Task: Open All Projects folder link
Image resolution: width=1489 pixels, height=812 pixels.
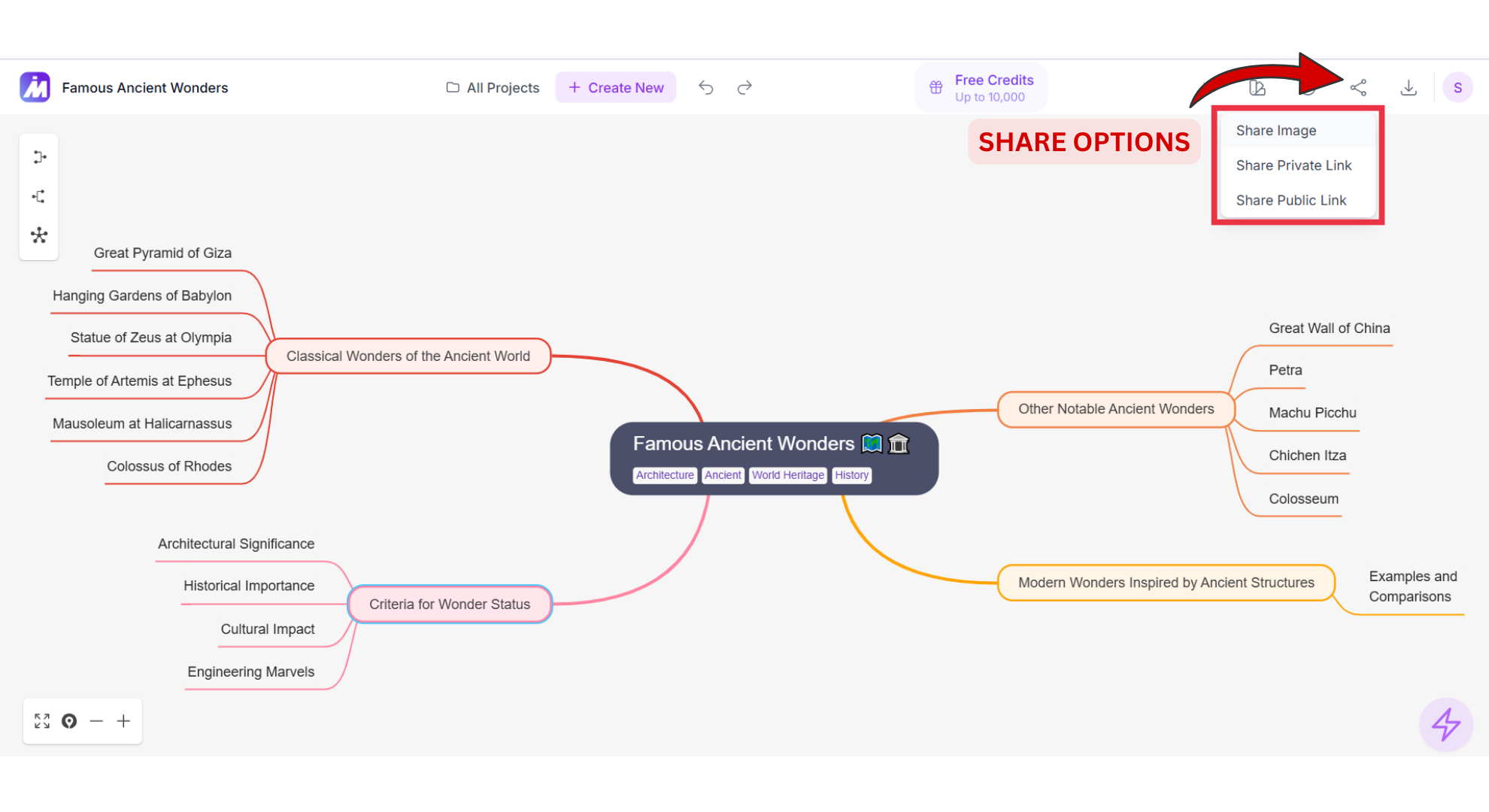Action: click(x=493, y=87)
